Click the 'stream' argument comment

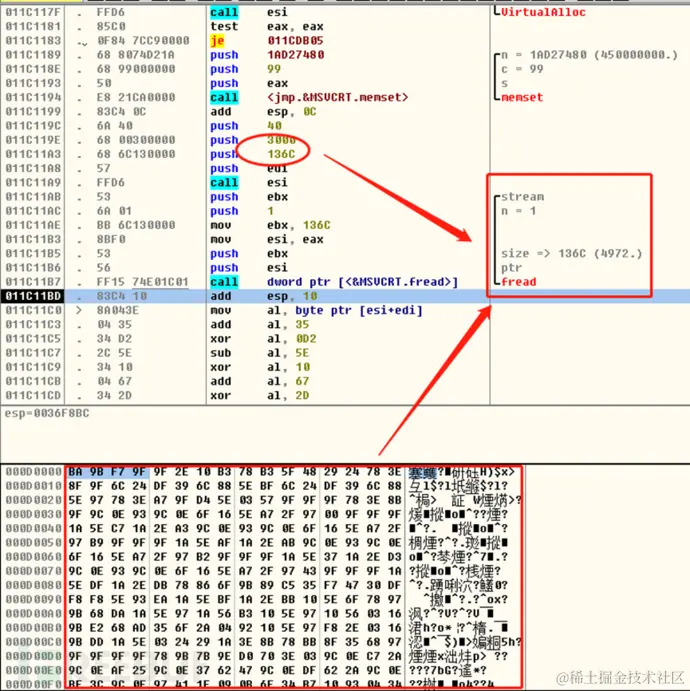(522, 197)
